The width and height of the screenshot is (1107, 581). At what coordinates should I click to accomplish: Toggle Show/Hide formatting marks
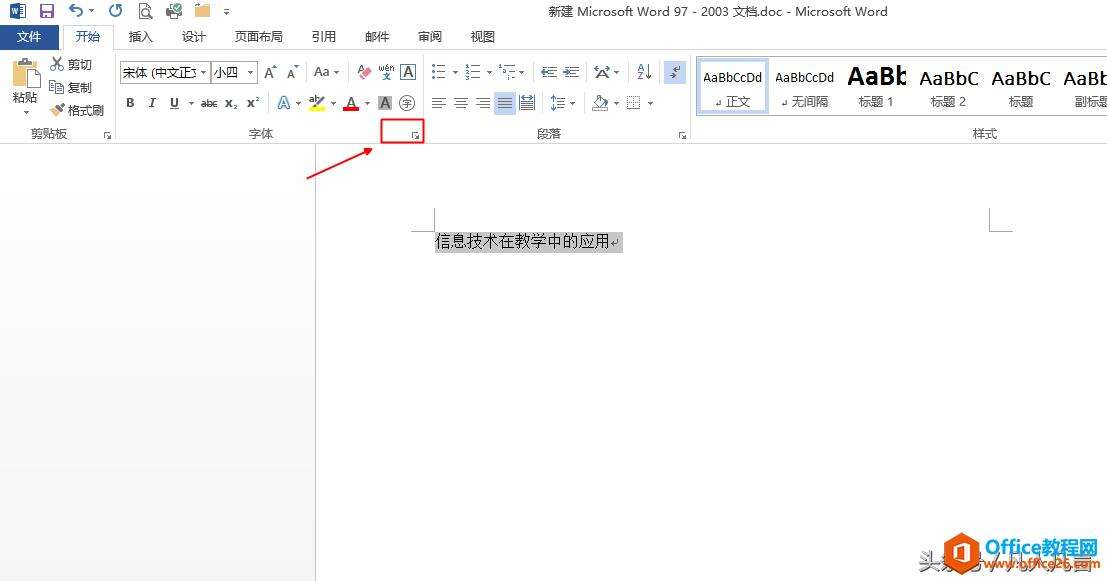[x=673, y=72]
